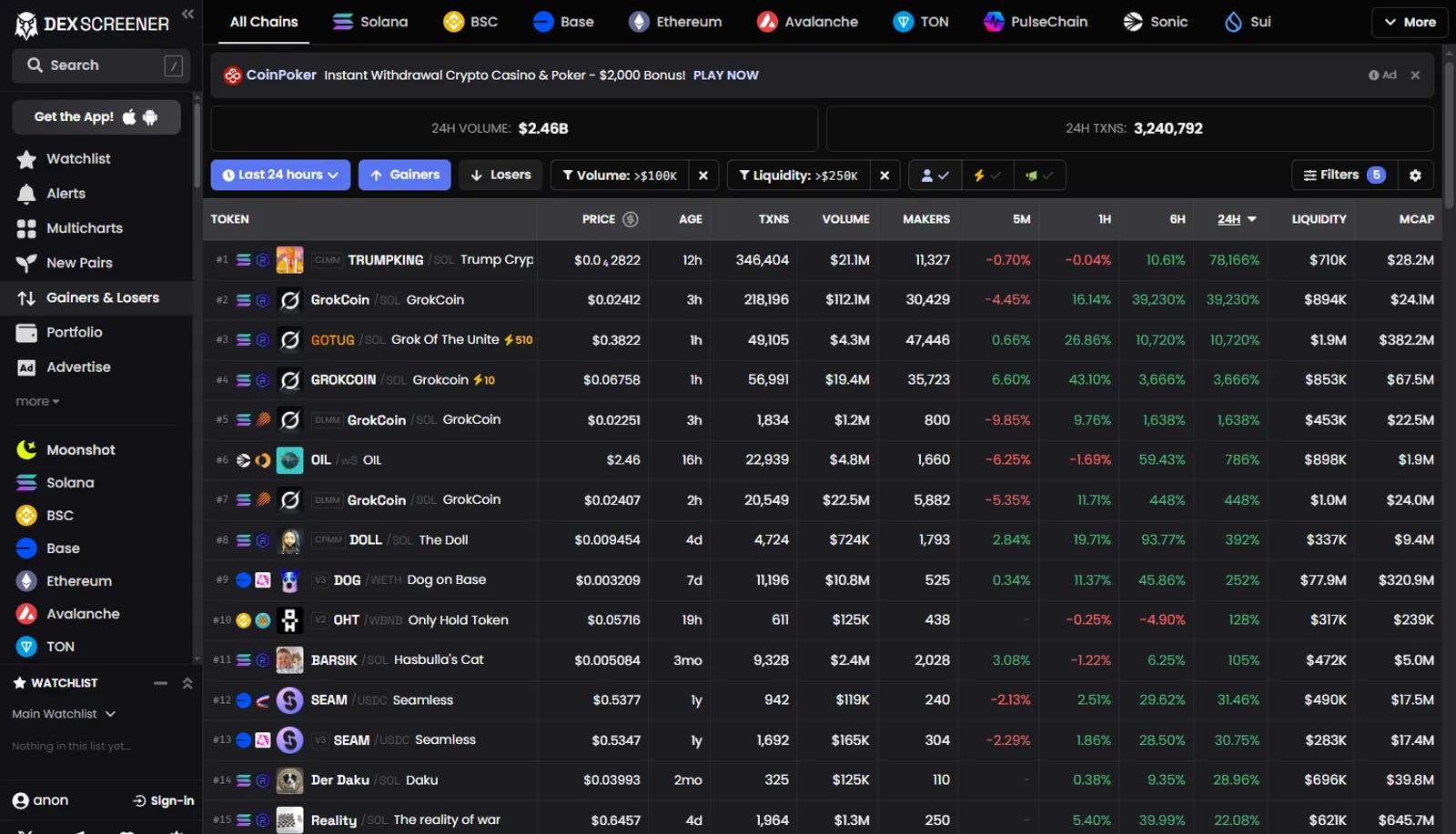Click the Losers button
This screenshot has height=834, width=1456.
(x=500, y=176)
